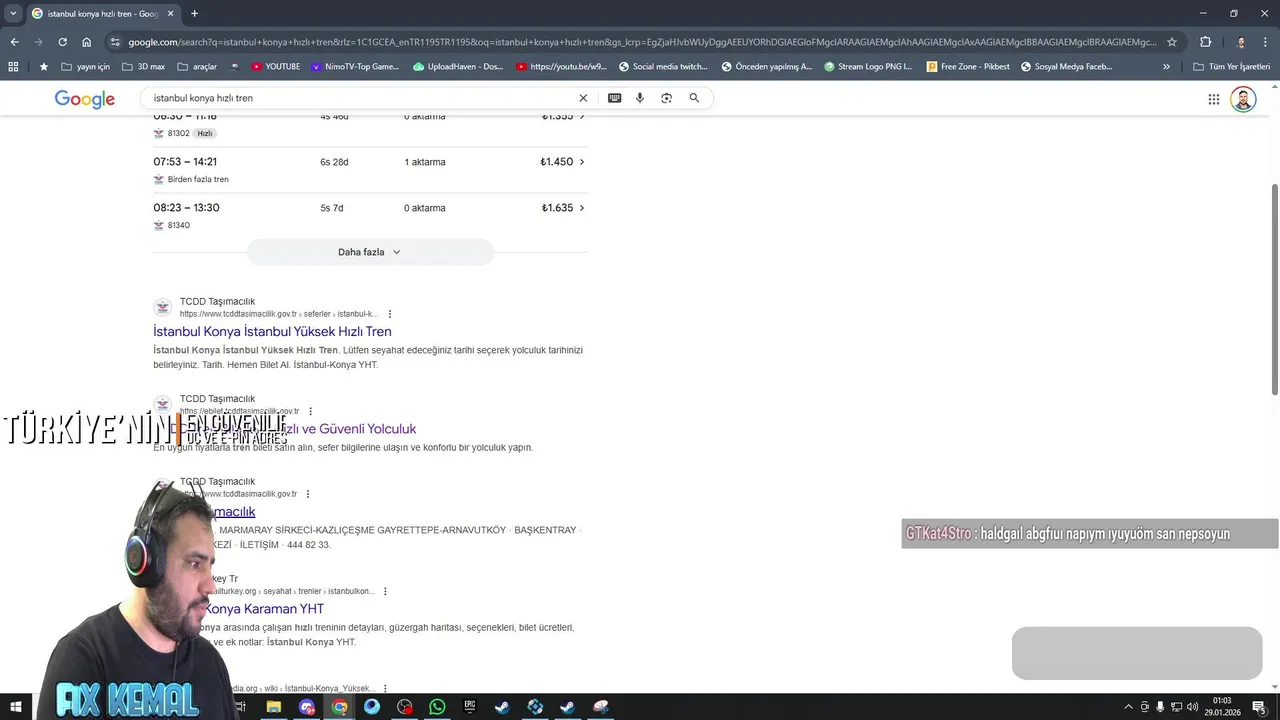Open the 07:53 – 14:21 train row arrow
This screenshot has width=1280, height=720.
coord(582,162)
